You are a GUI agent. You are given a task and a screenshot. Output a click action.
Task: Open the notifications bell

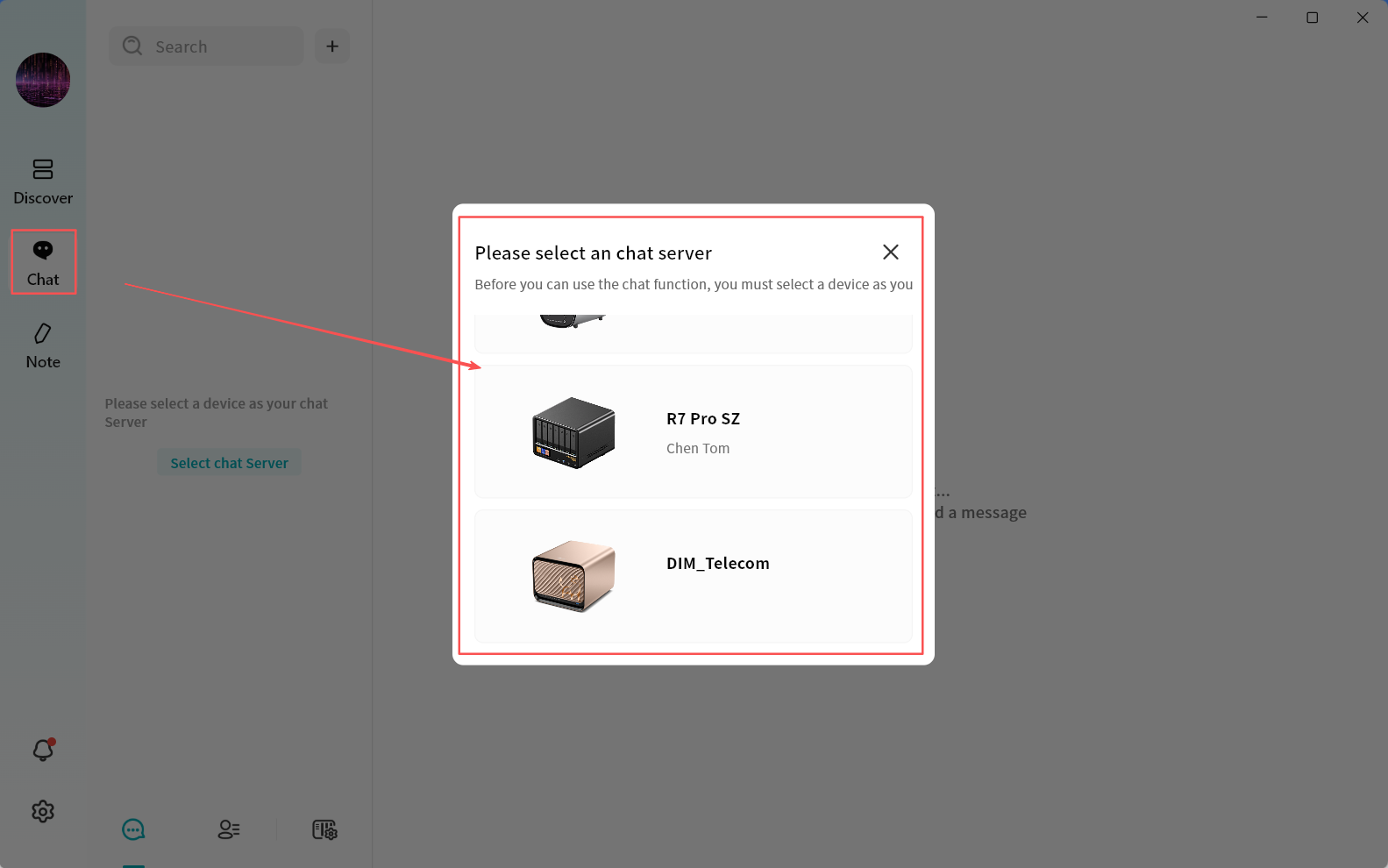click(43, 751)
